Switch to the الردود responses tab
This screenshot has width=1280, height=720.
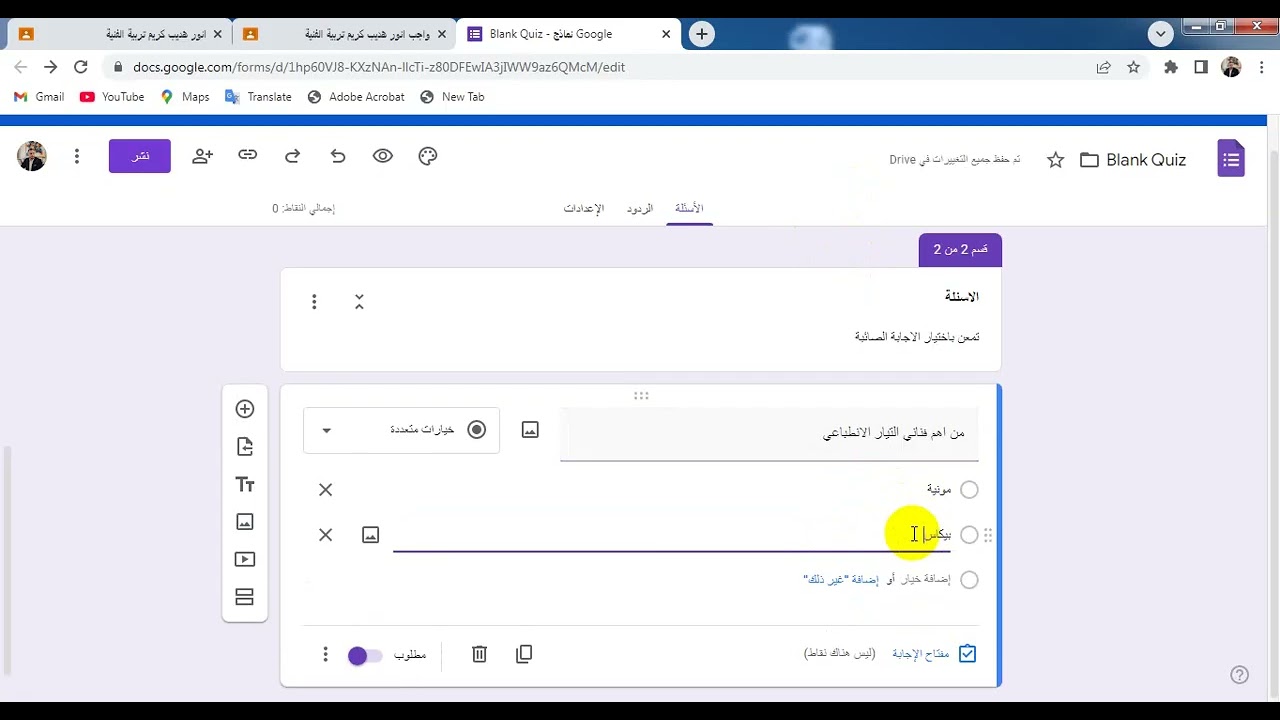pyautogui.click(x=640, y=208)
